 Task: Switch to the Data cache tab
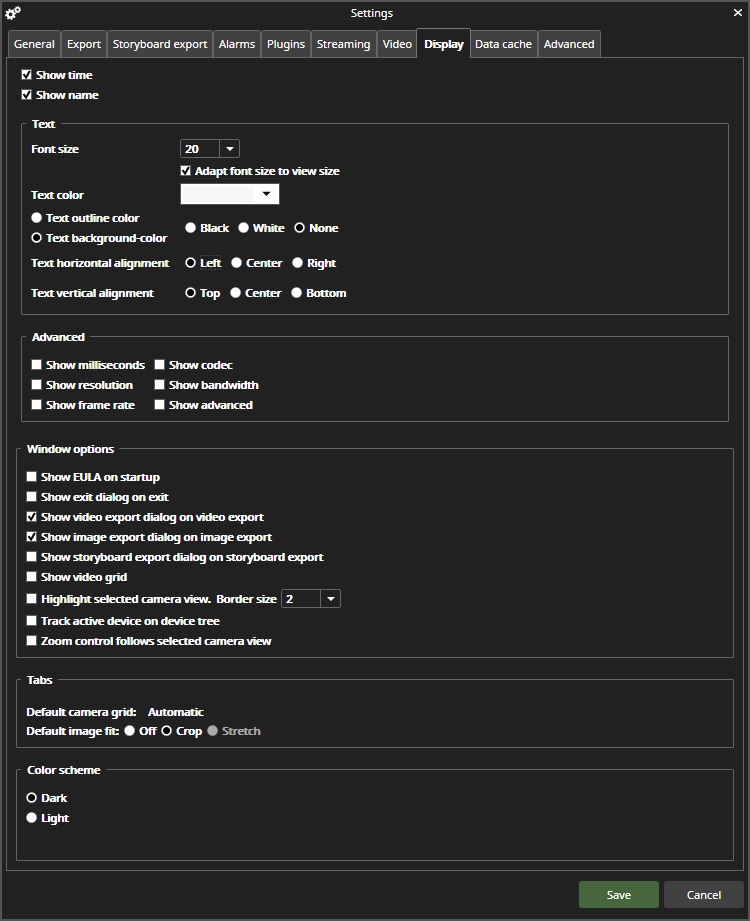click(503, 44)
